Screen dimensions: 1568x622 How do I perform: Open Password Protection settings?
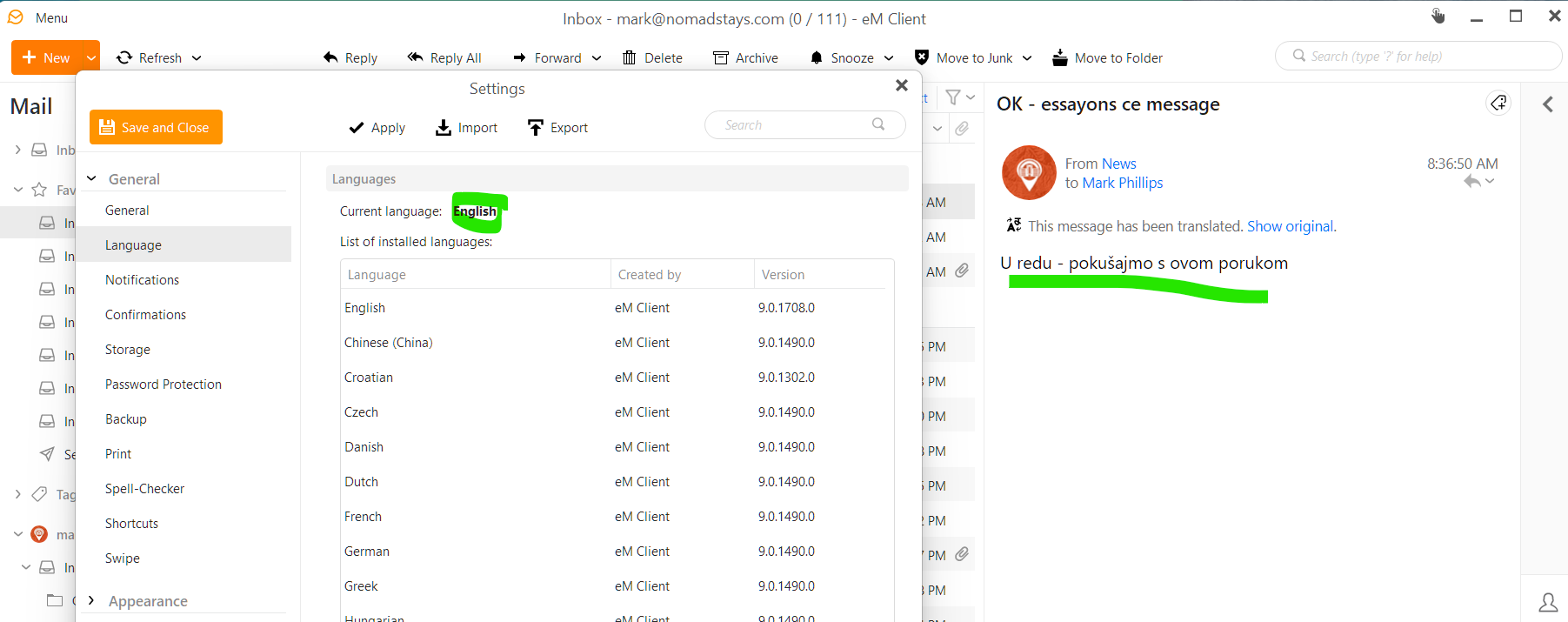pyautogui.click(x=163, y=385)
